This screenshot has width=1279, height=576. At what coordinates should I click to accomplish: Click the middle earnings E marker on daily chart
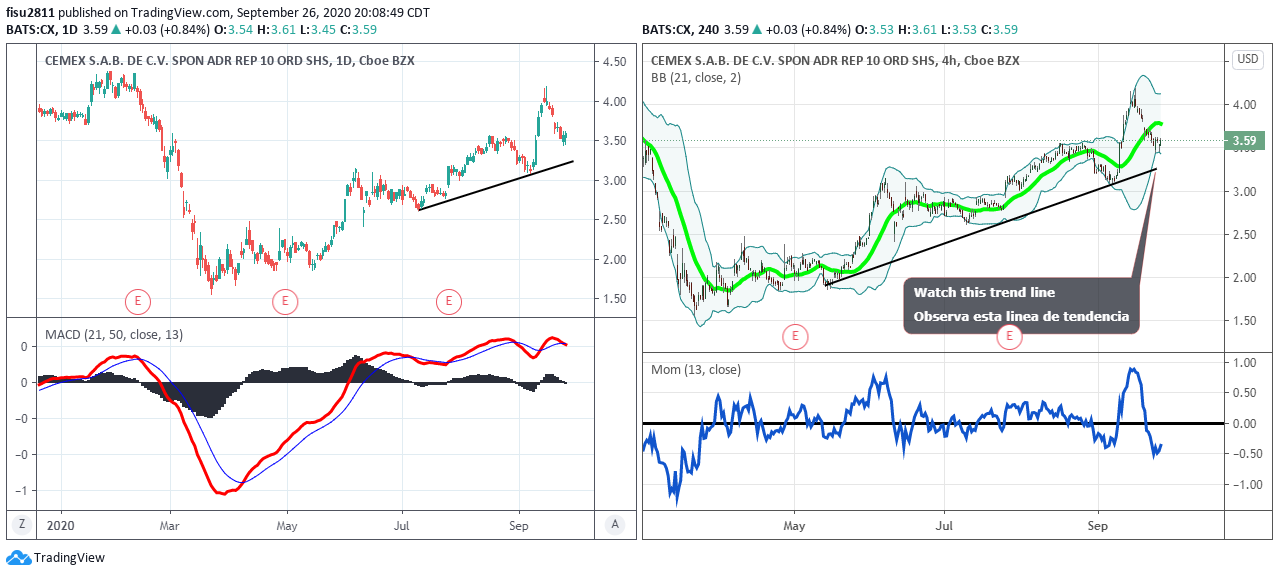pos(285,300)
